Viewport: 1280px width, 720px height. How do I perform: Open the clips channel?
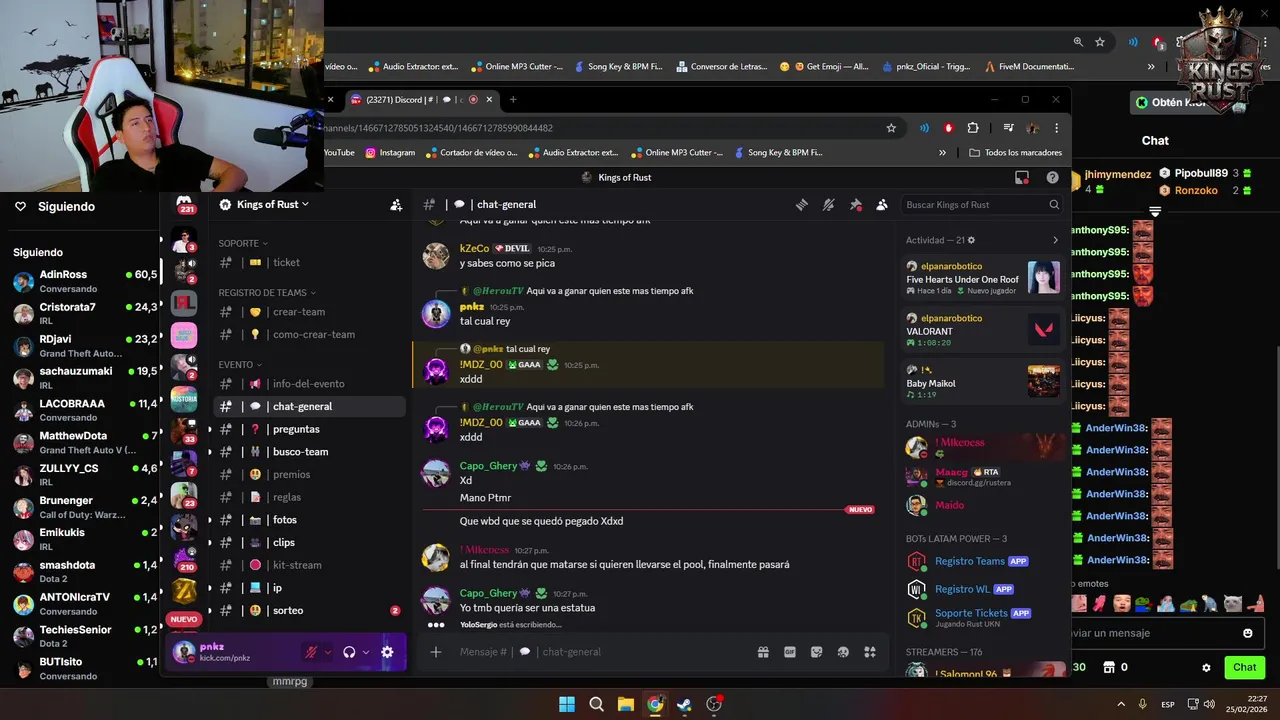310,542
